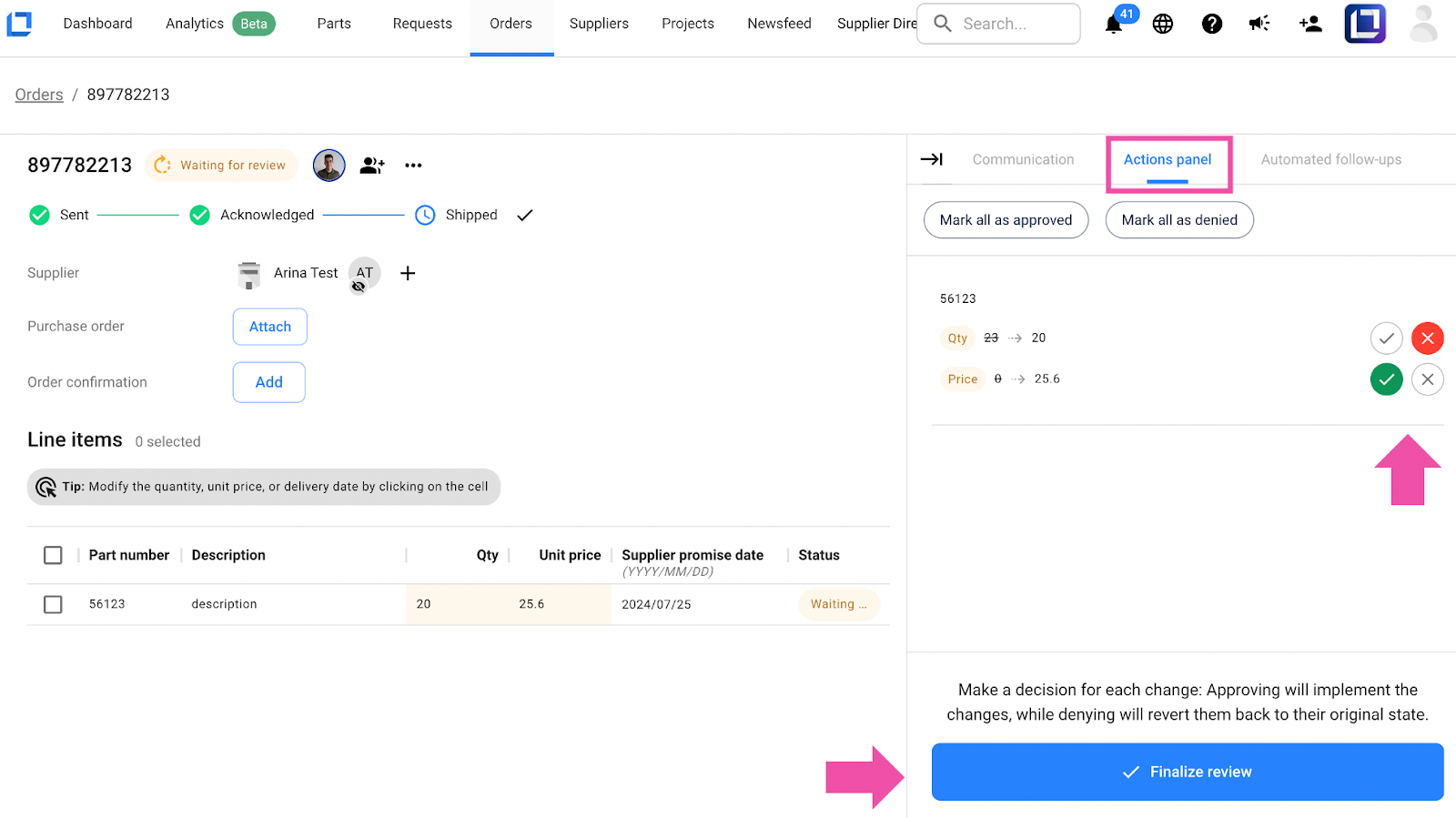This screenshot has height=818, width=1456.
Task: Check the box for part 56123
Action: (x=53, y=604)
